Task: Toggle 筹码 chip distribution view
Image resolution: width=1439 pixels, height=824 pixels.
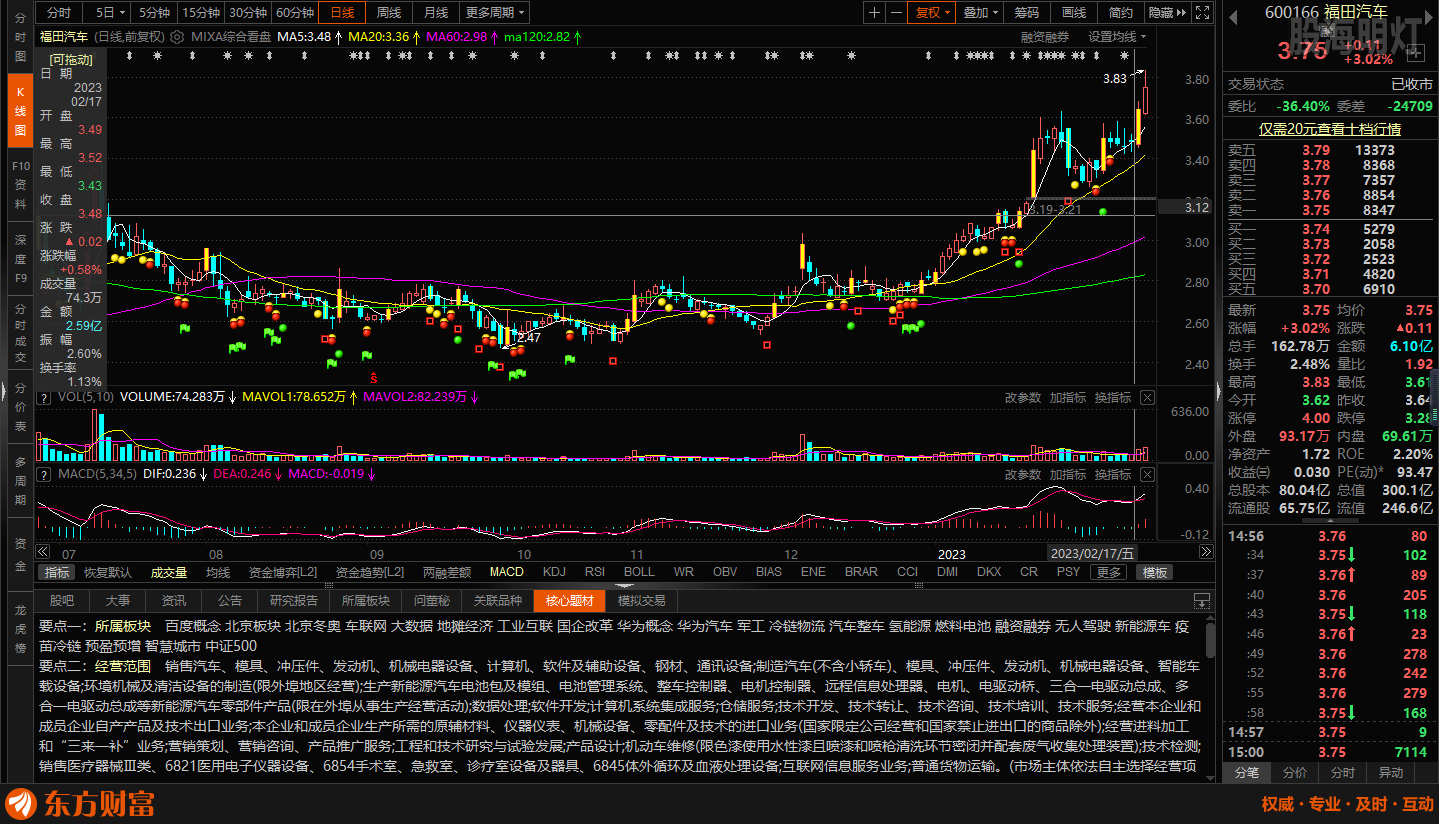Action: pos(1026,12)
